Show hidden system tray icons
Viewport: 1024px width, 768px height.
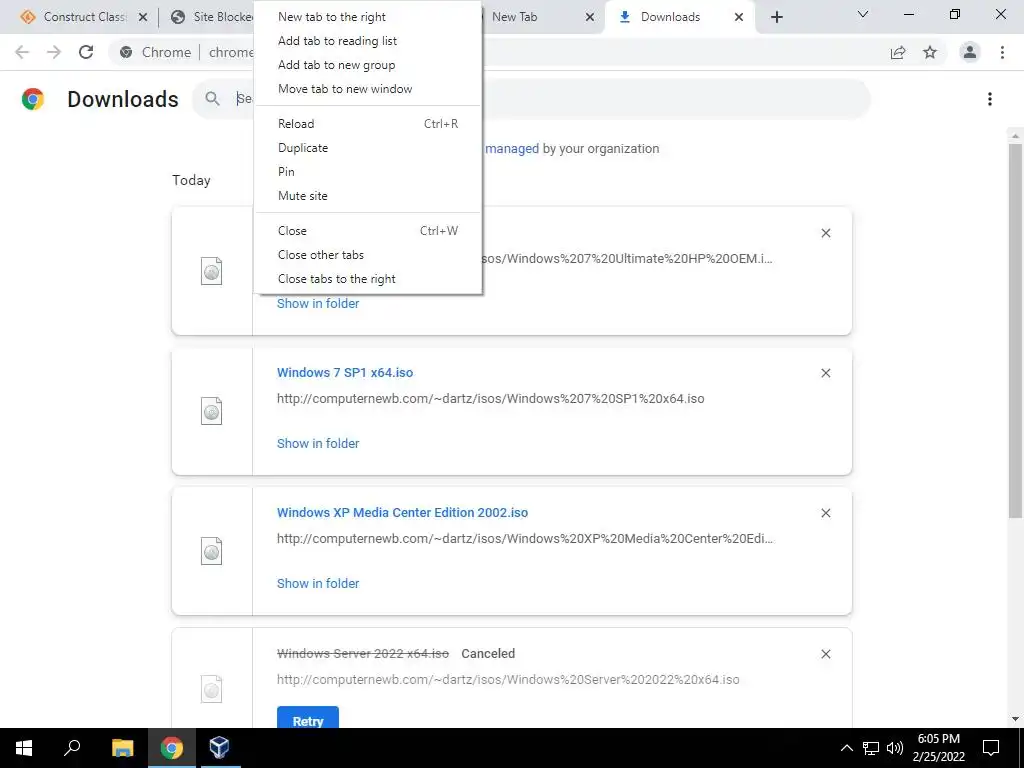[846, 748]
